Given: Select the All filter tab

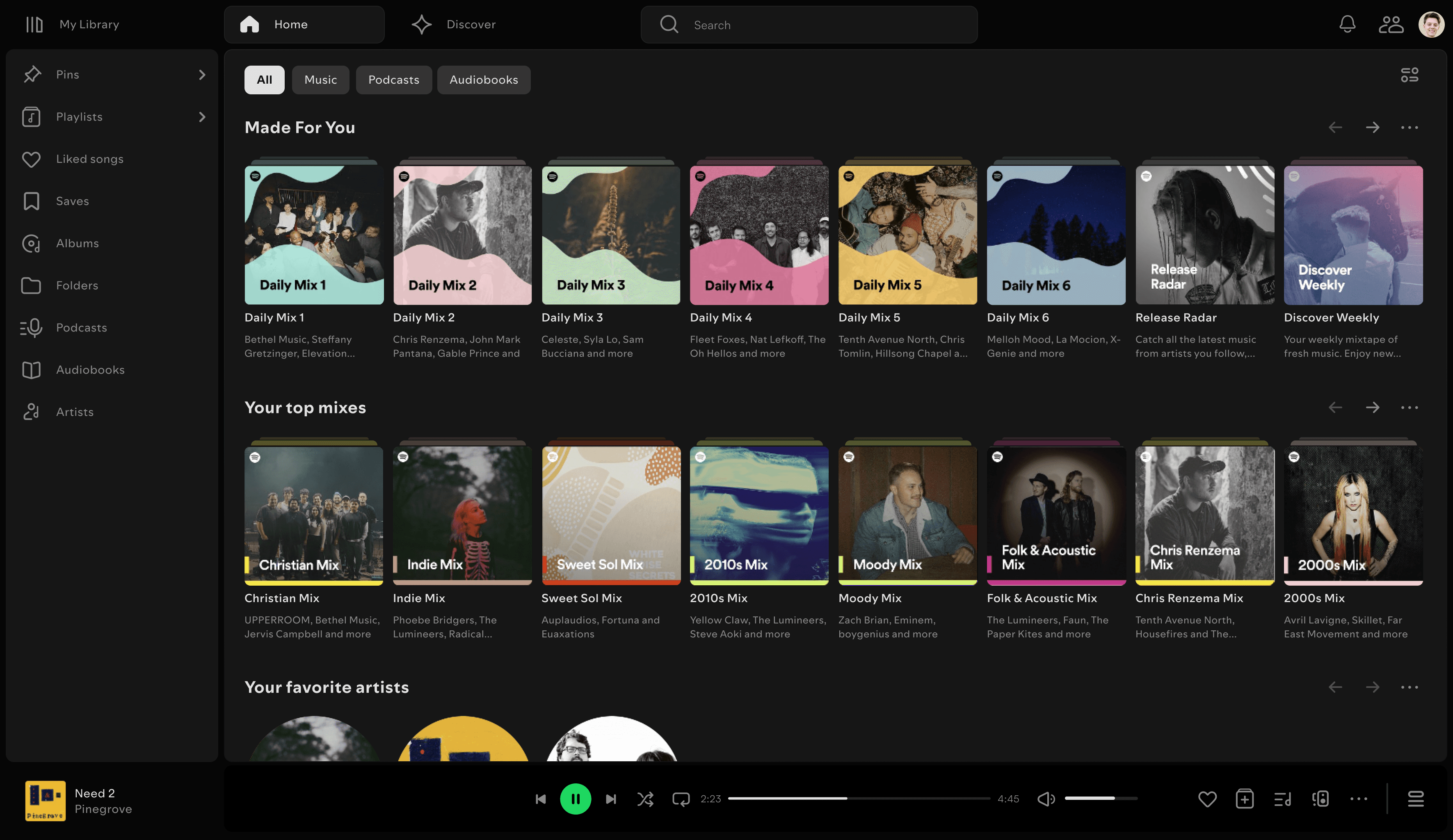Looking at the screenshot, I should pyautogui.click(x=264, y=80).
